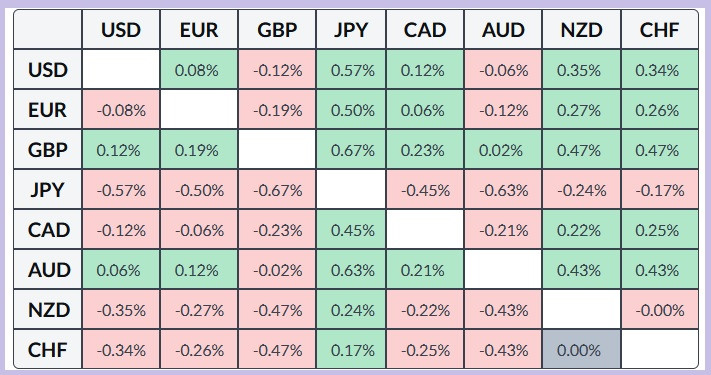The width and height of the screenshot is (711, 375).
Task: Select the NZD column header
Action: click(581, 29)
